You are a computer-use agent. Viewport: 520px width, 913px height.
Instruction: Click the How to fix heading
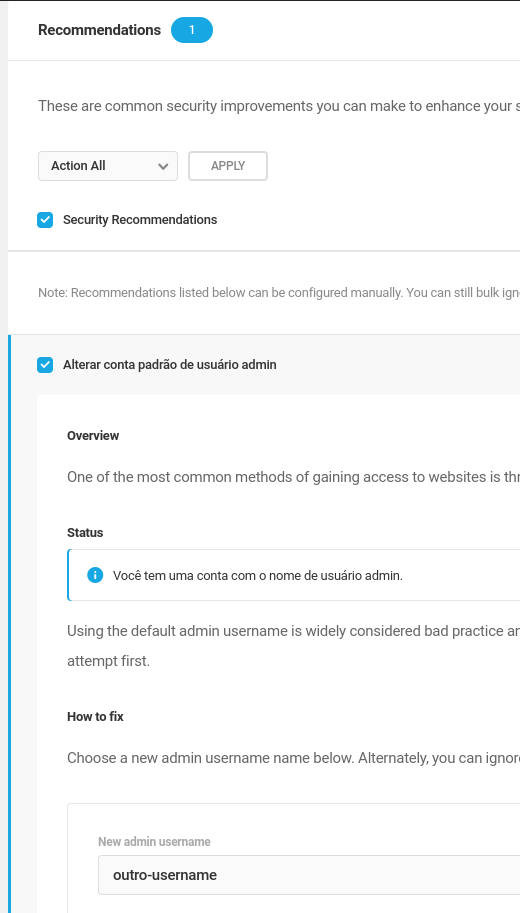tap(95, 717)
